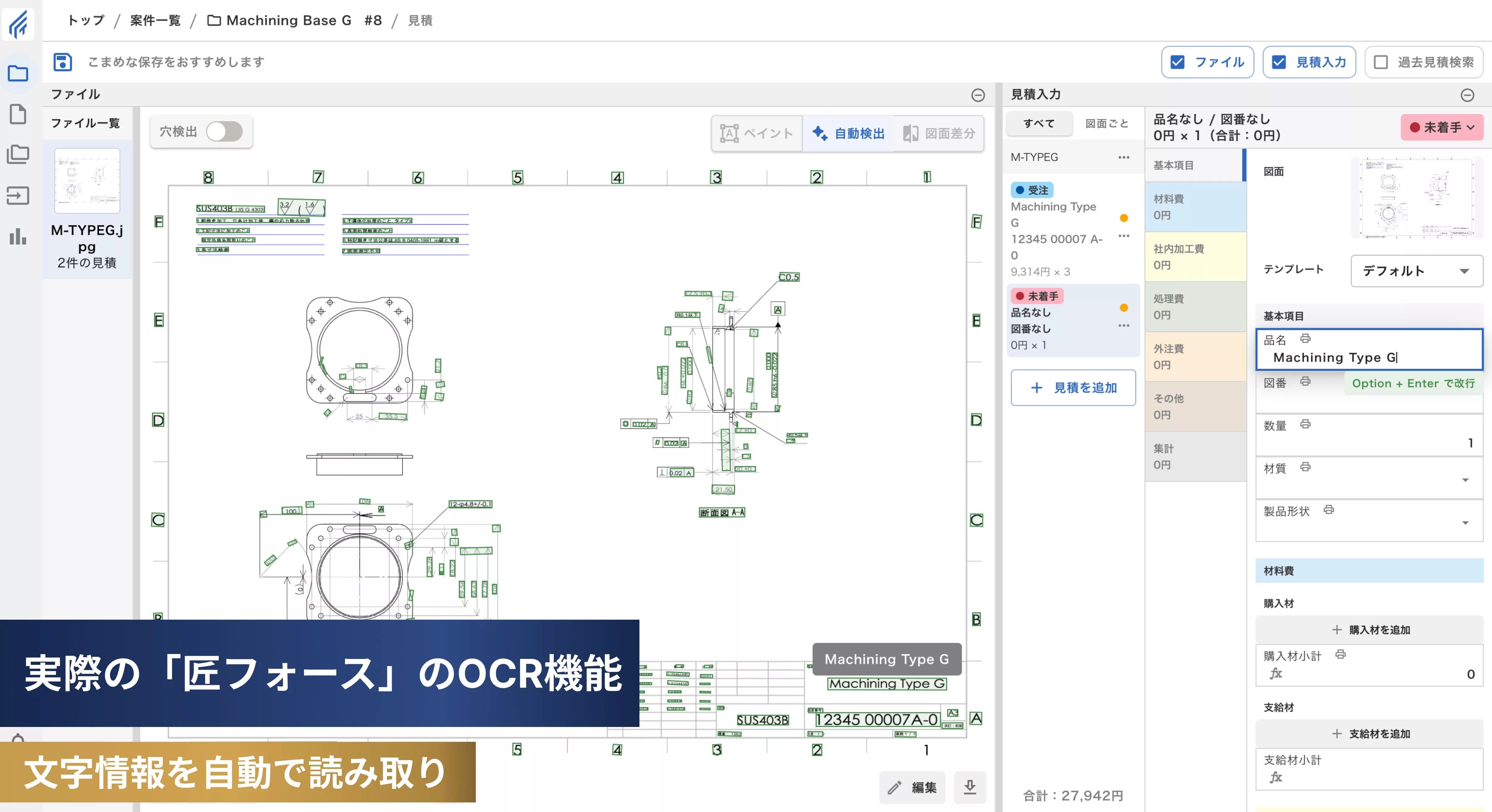
Task: Click the 購入材を追加 button
Action: tap(1369, 630)
